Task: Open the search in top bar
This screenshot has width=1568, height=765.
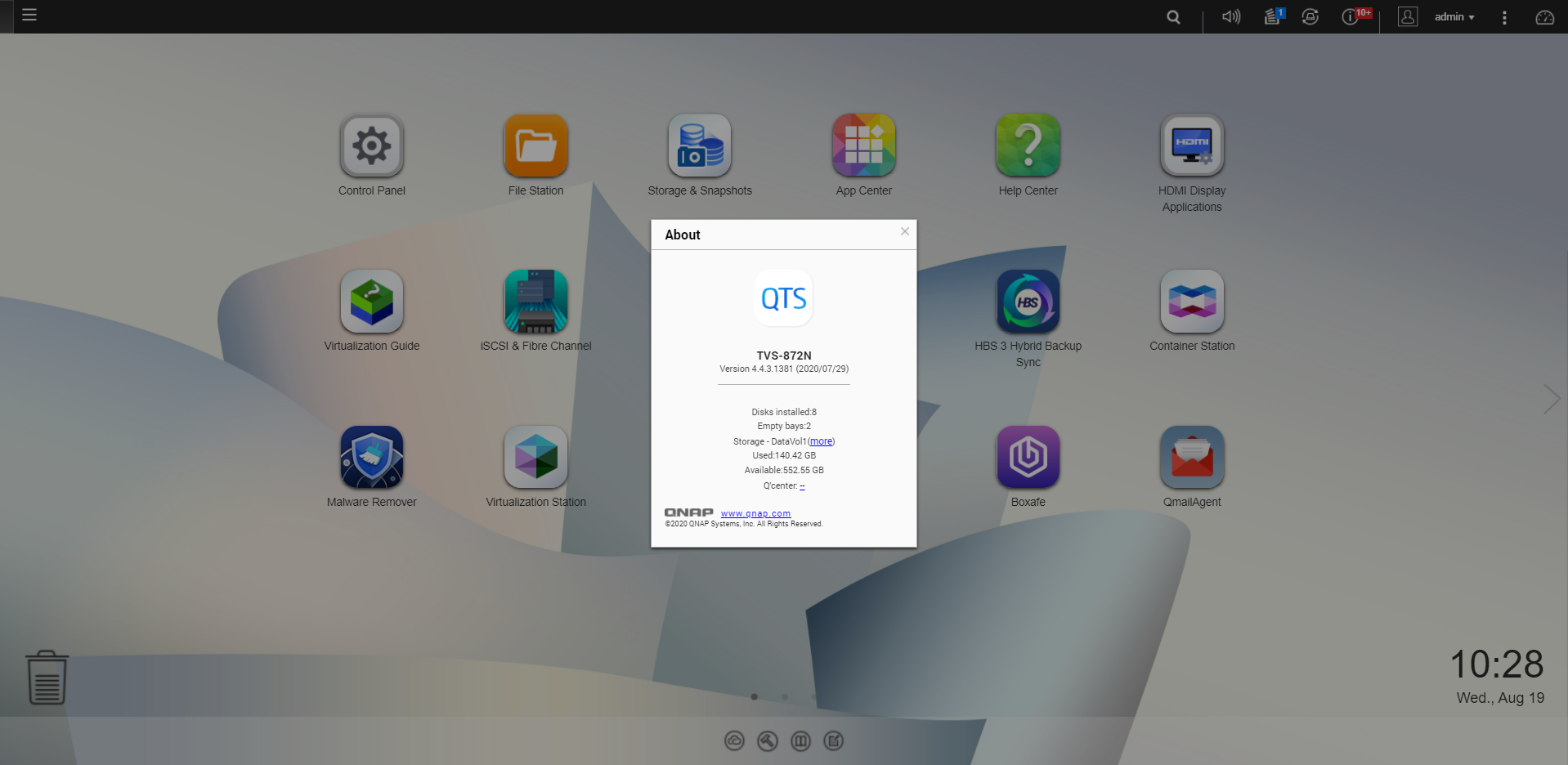Action: pyautogui.click(x=1173, y=17)
